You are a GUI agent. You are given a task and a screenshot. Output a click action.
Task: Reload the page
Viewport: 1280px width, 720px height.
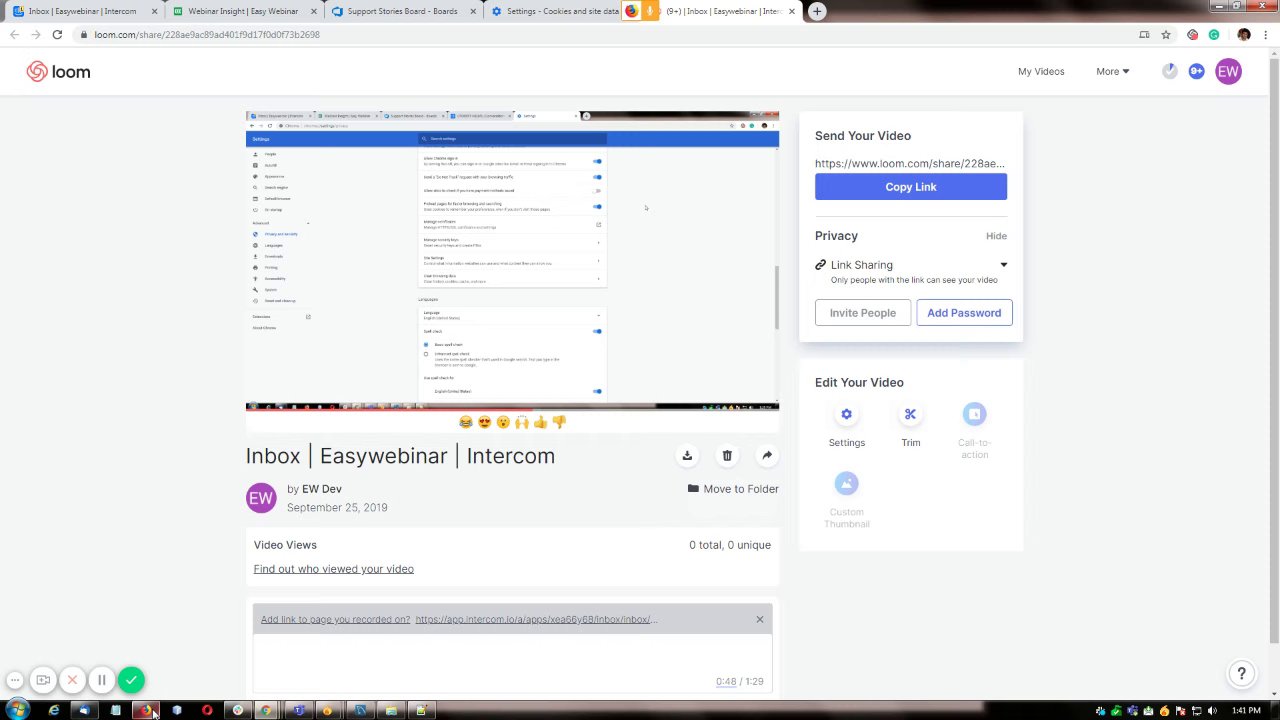(57, 34)
